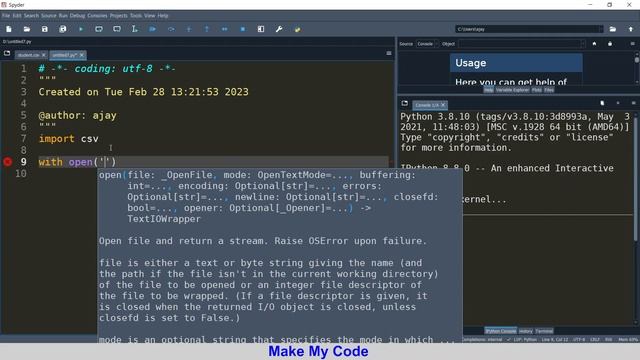Open the PYTHONPATH manager
Viewport: 640px width, 360px height.
click(x=297, y=29)
